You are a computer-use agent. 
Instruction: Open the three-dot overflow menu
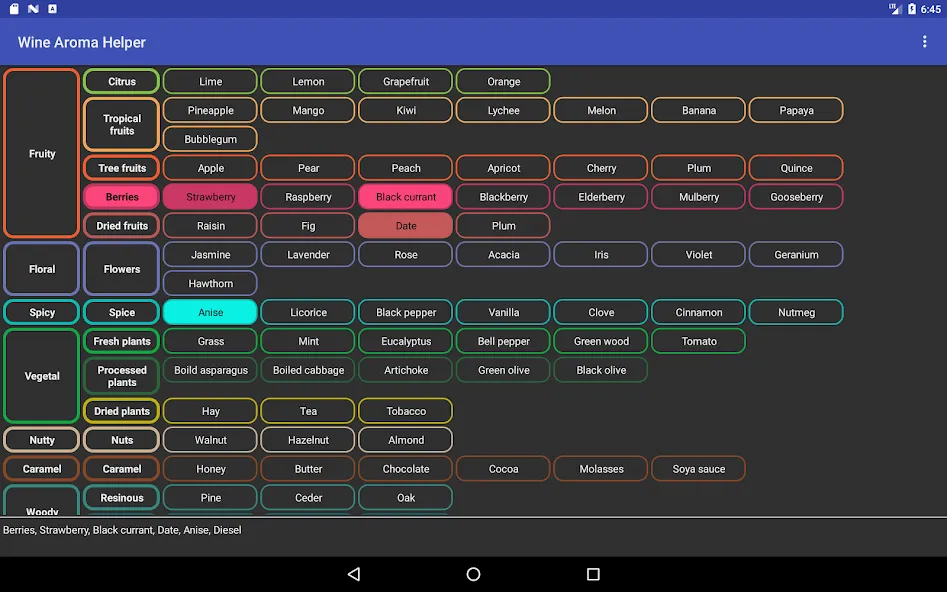(x=924, y=42)
